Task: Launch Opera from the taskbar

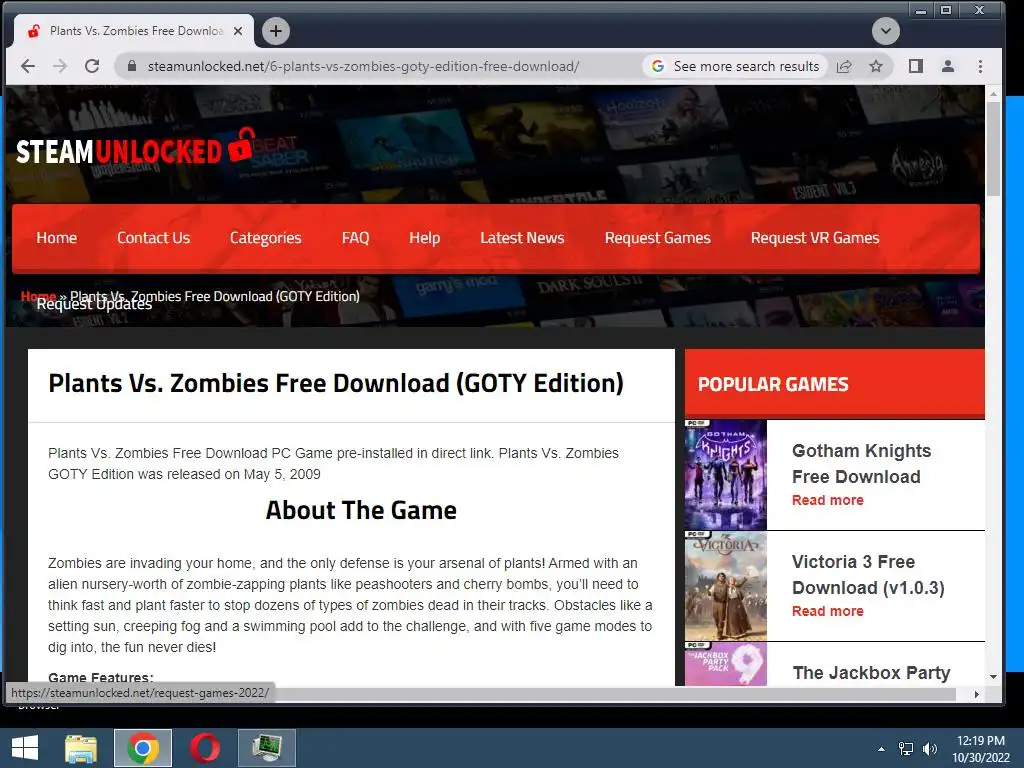Action: click(x=204, y=748)
